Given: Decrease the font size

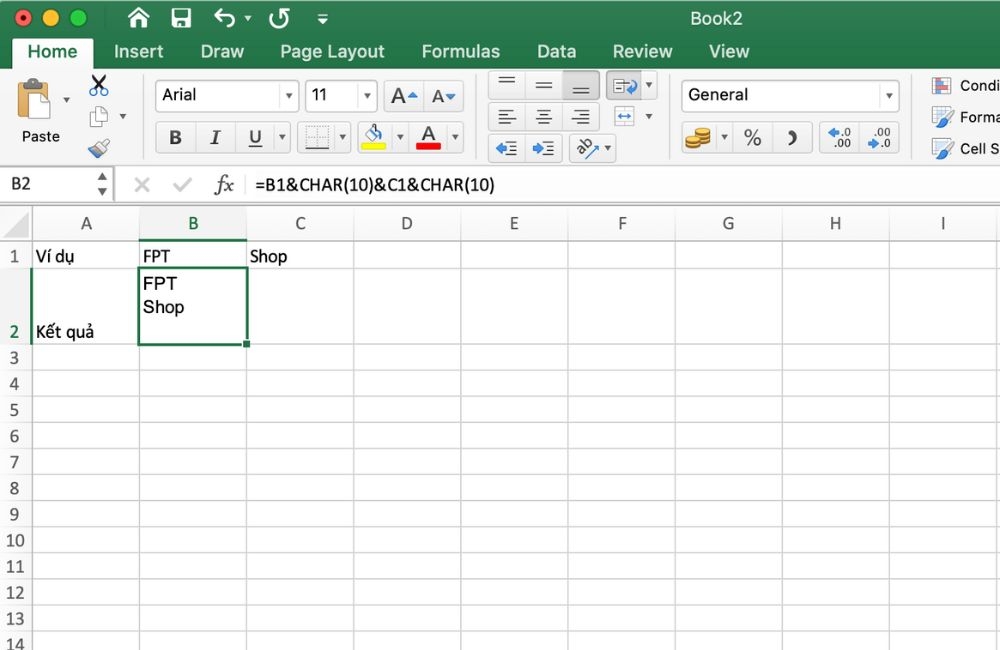Looking at the screenshot, I should coord(443,96).
